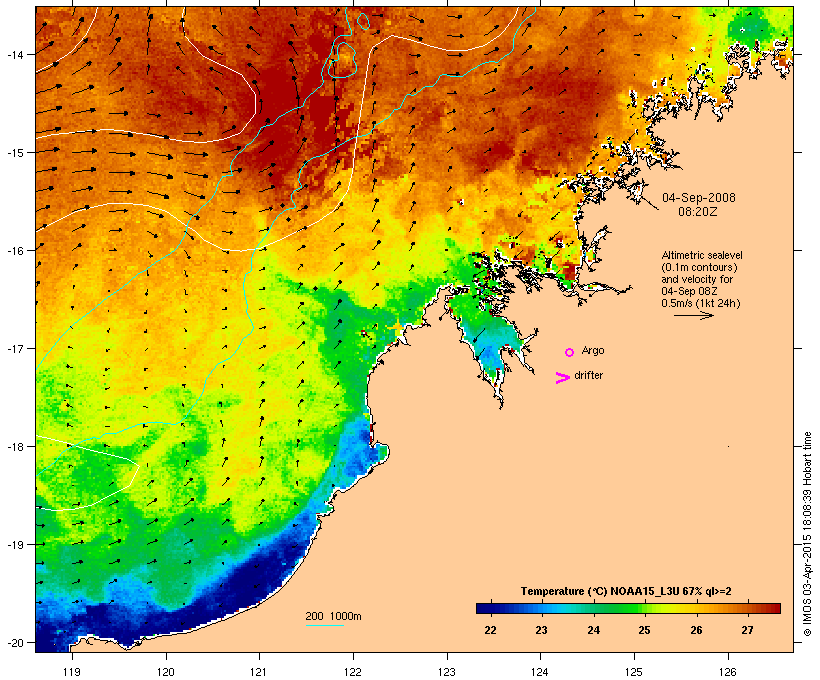Image resolution: width=820 pixels, height=680 pixels.
Task: Click the cyan 200 1000m bathymetry legend line
Action: tap(325, 625)
